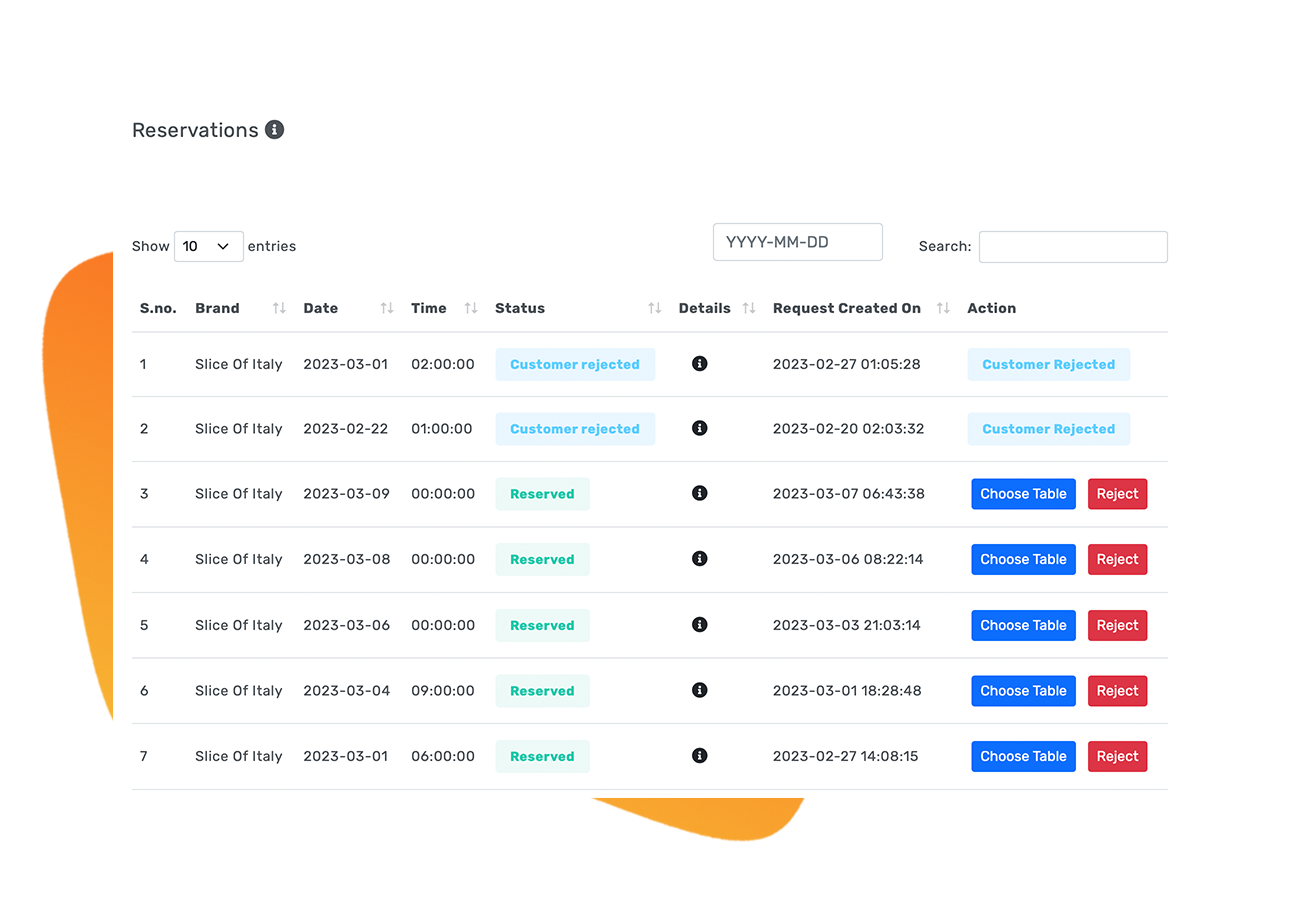Click Customer rejected status in row 1
Screen dimensions: 1300x900
tap(575, 364)
